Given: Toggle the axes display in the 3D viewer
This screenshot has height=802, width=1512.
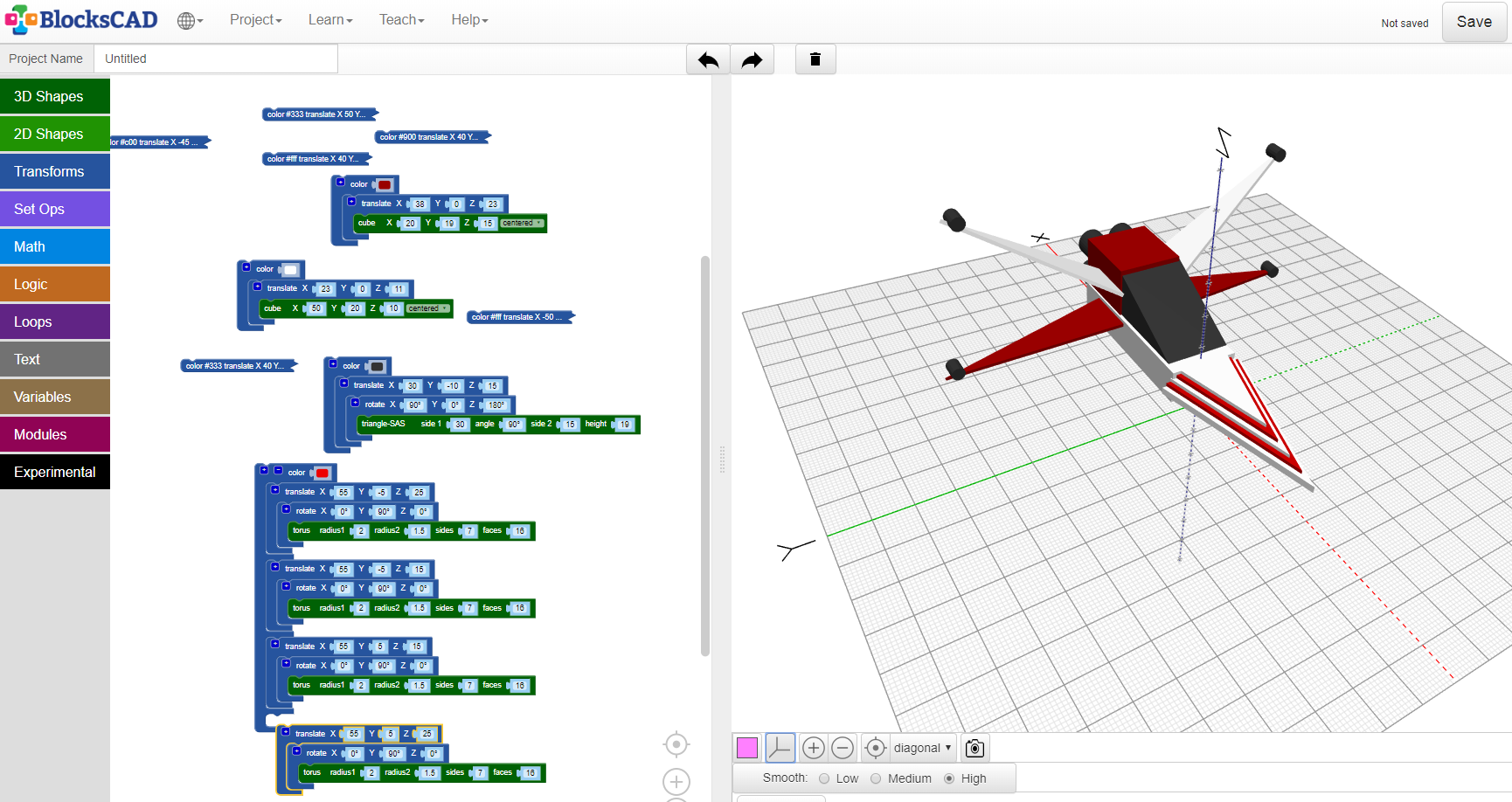Looking at the screenshot, I should click(780, 748).
